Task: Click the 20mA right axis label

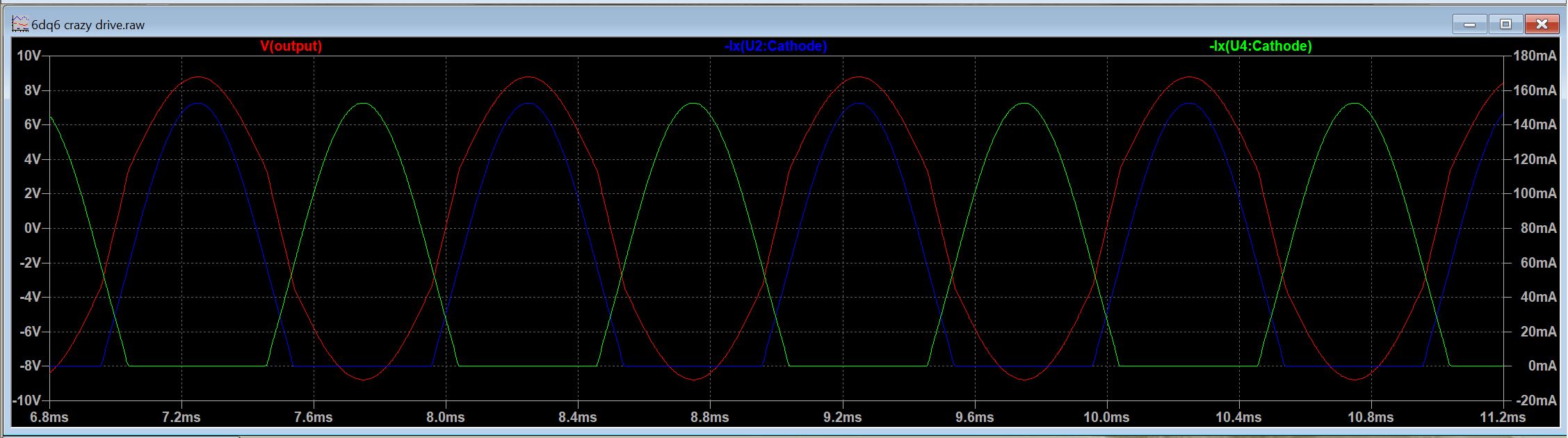Action: 1538,332
